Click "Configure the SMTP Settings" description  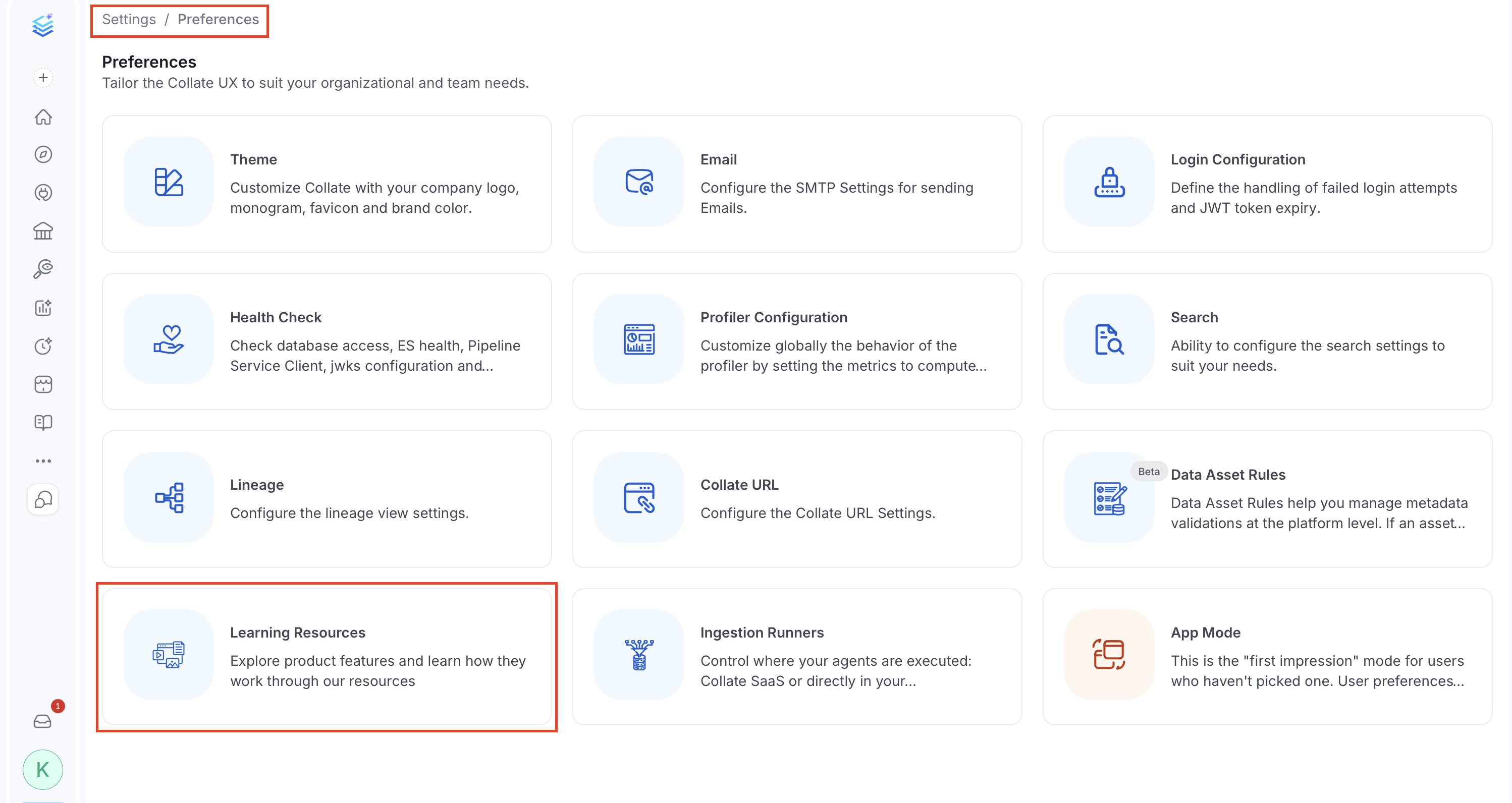(x=836, y=198)
